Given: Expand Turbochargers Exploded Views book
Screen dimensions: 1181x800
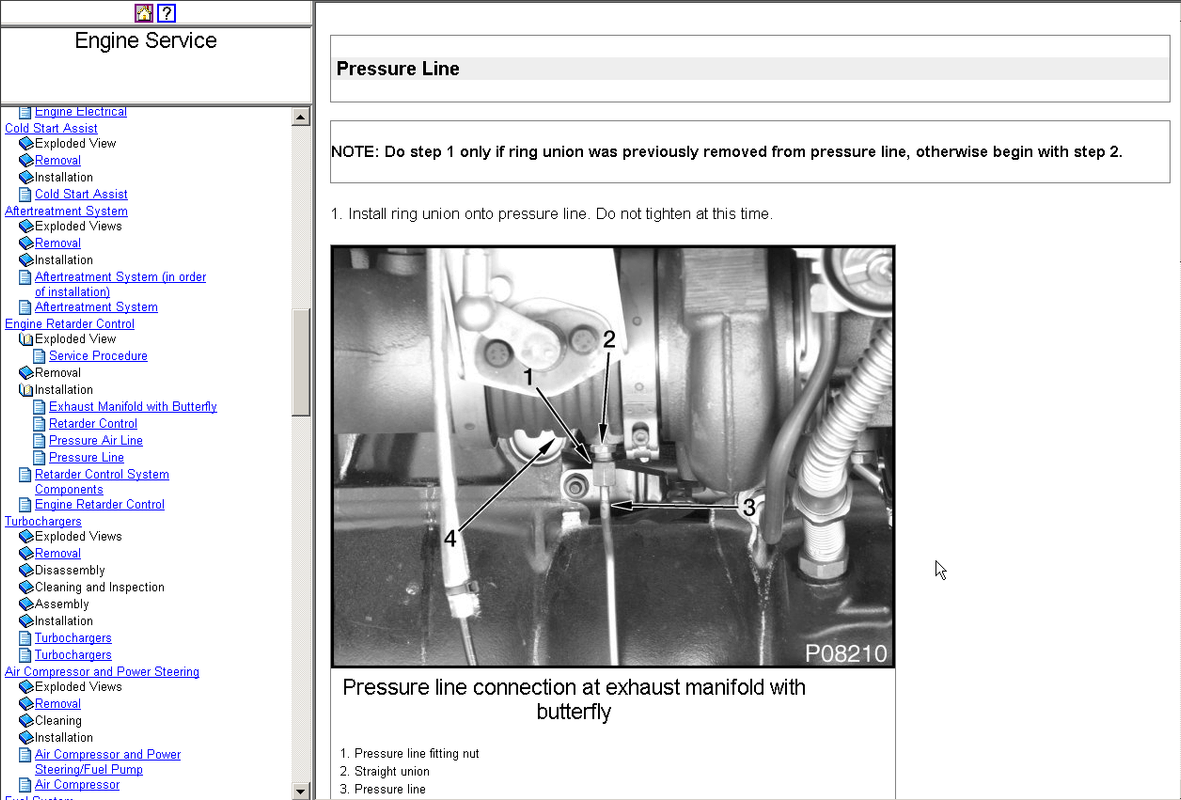Looking at the screenshot, I should 26,536.
